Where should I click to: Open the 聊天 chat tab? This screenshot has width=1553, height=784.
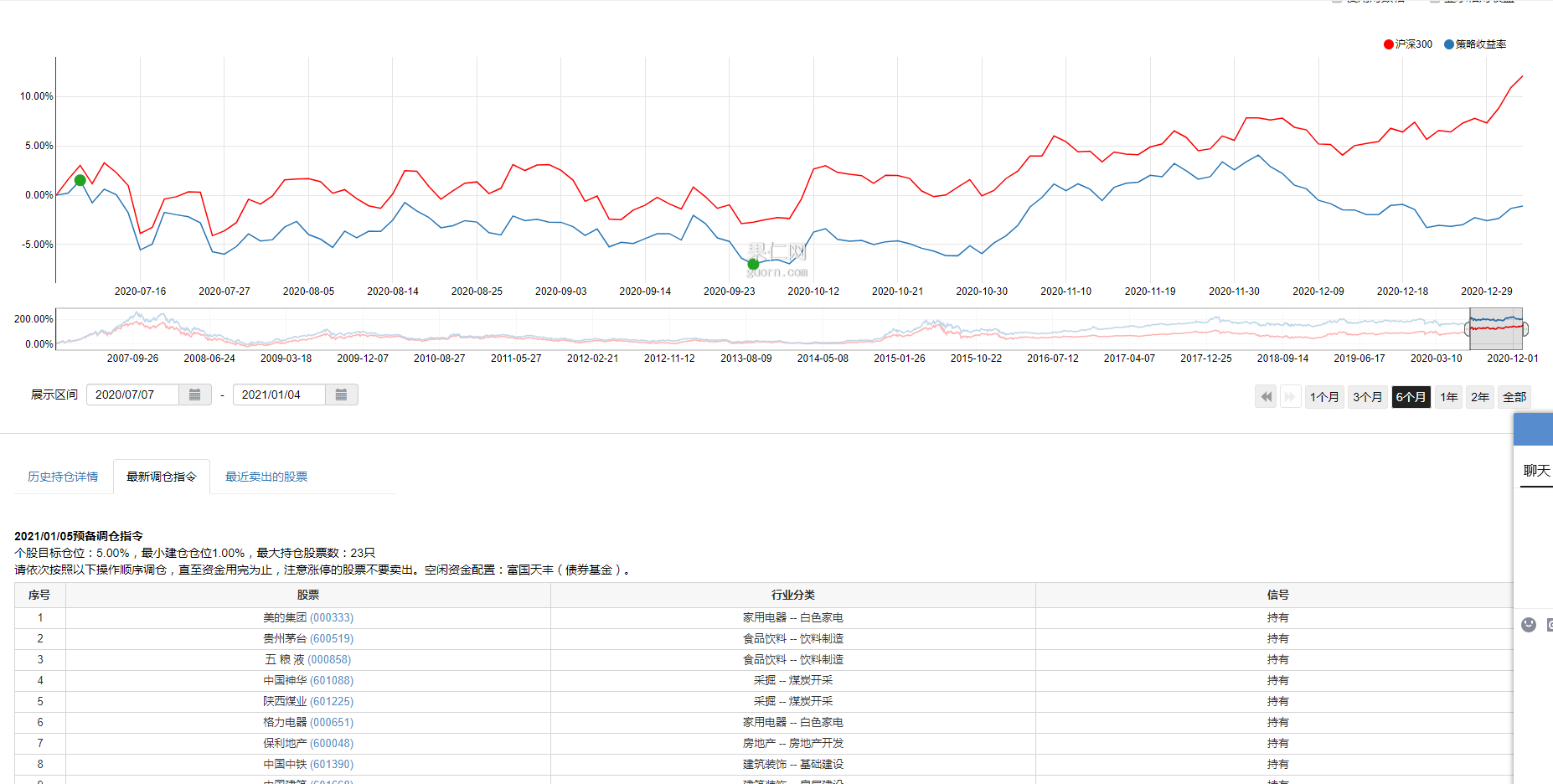point(1536,471)
